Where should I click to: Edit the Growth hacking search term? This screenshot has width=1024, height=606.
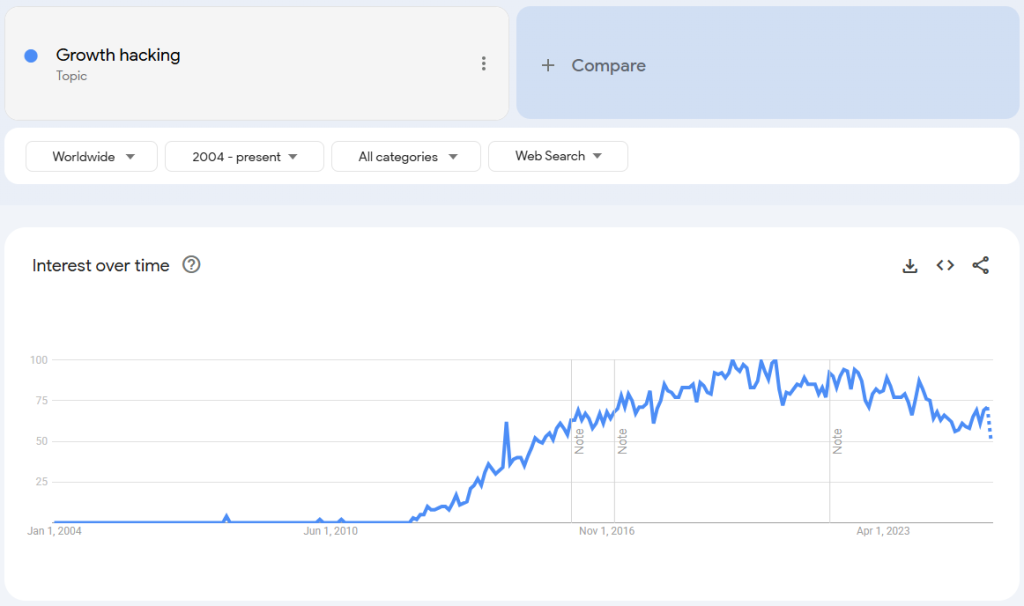tap(118, 56)
